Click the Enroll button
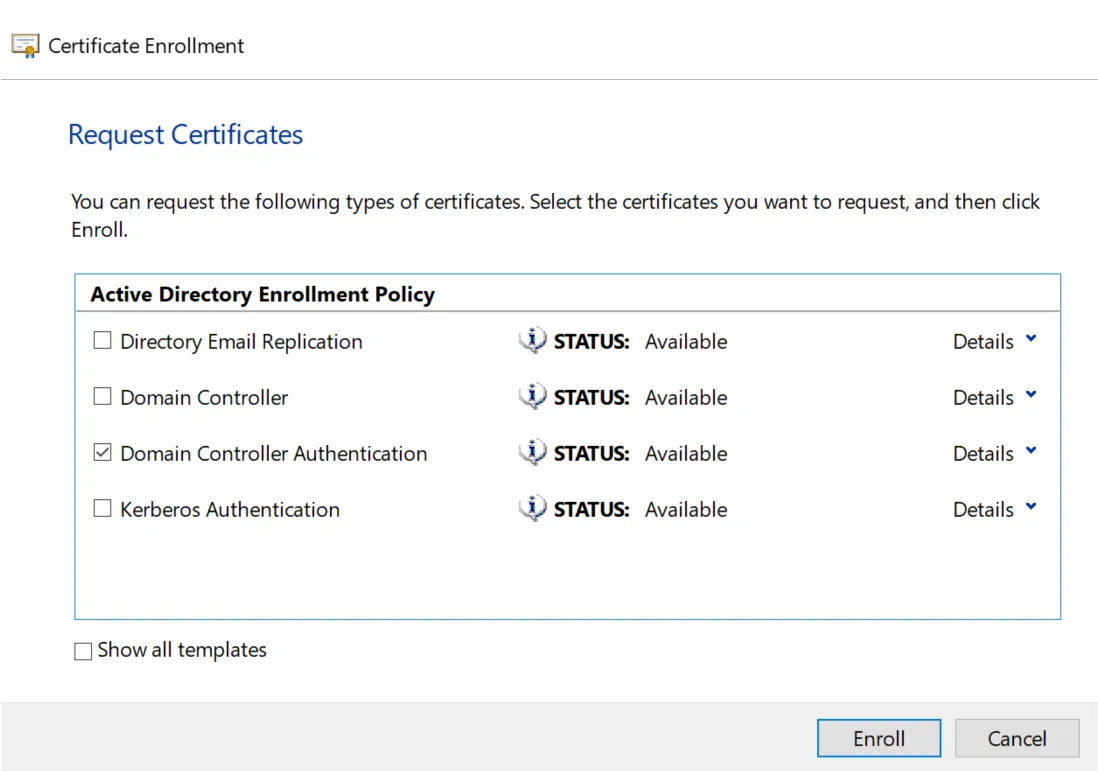This screenshot has width=1098, height=771. 879,738
